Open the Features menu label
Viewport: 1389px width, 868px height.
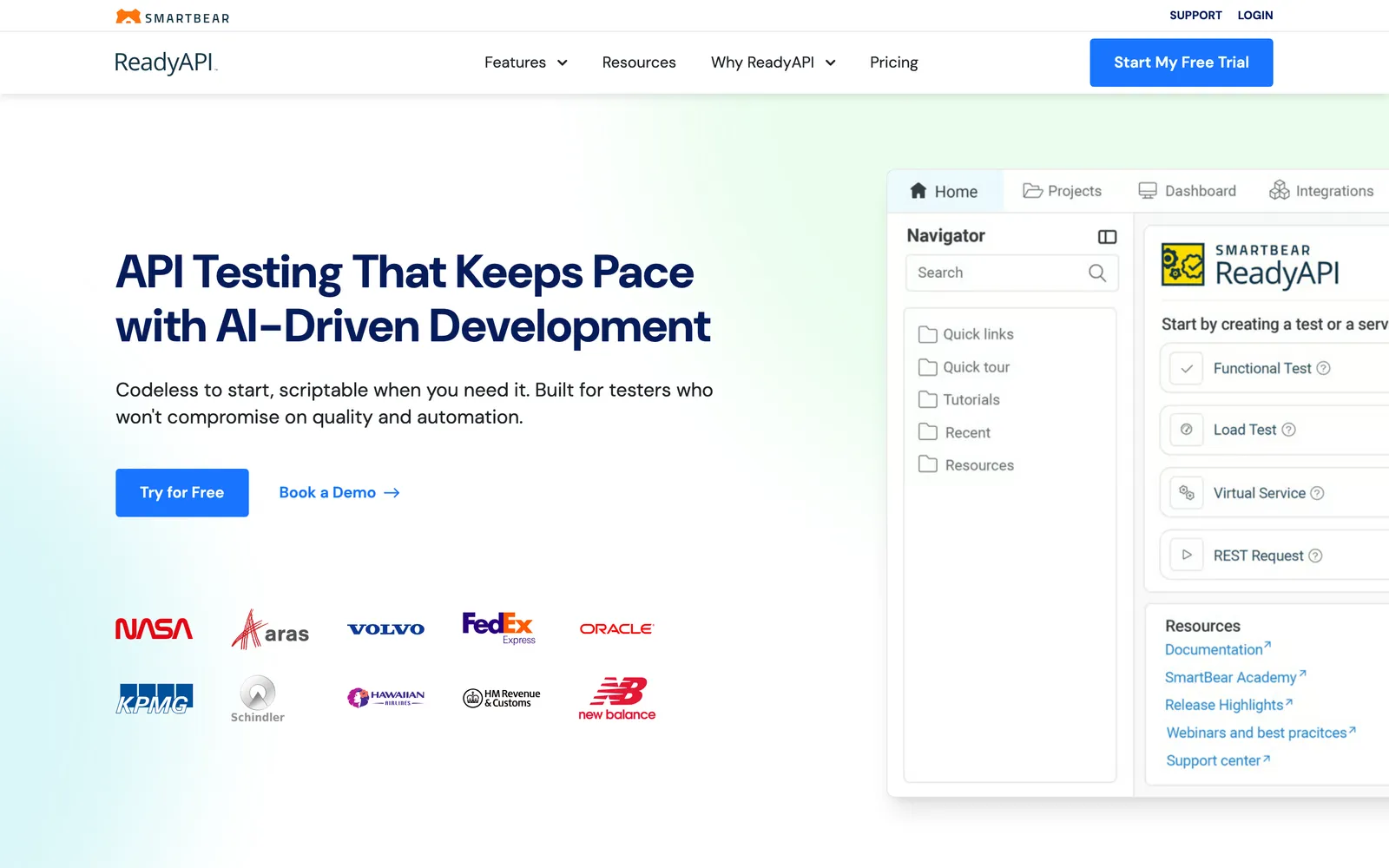pos(515,62)
